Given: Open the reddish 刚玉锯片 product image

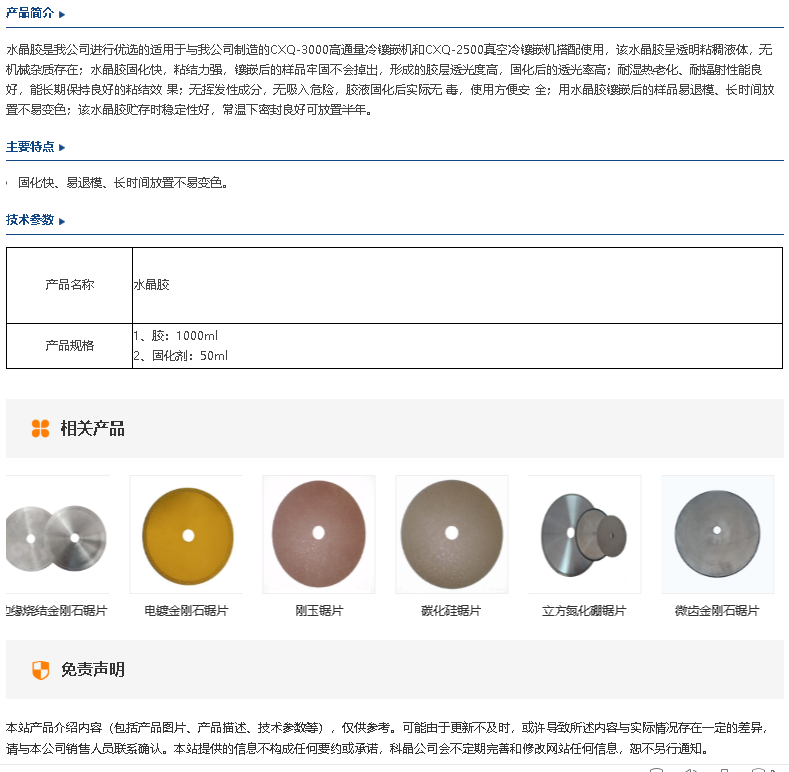Looking at the screenshot, I should [319, 535].
